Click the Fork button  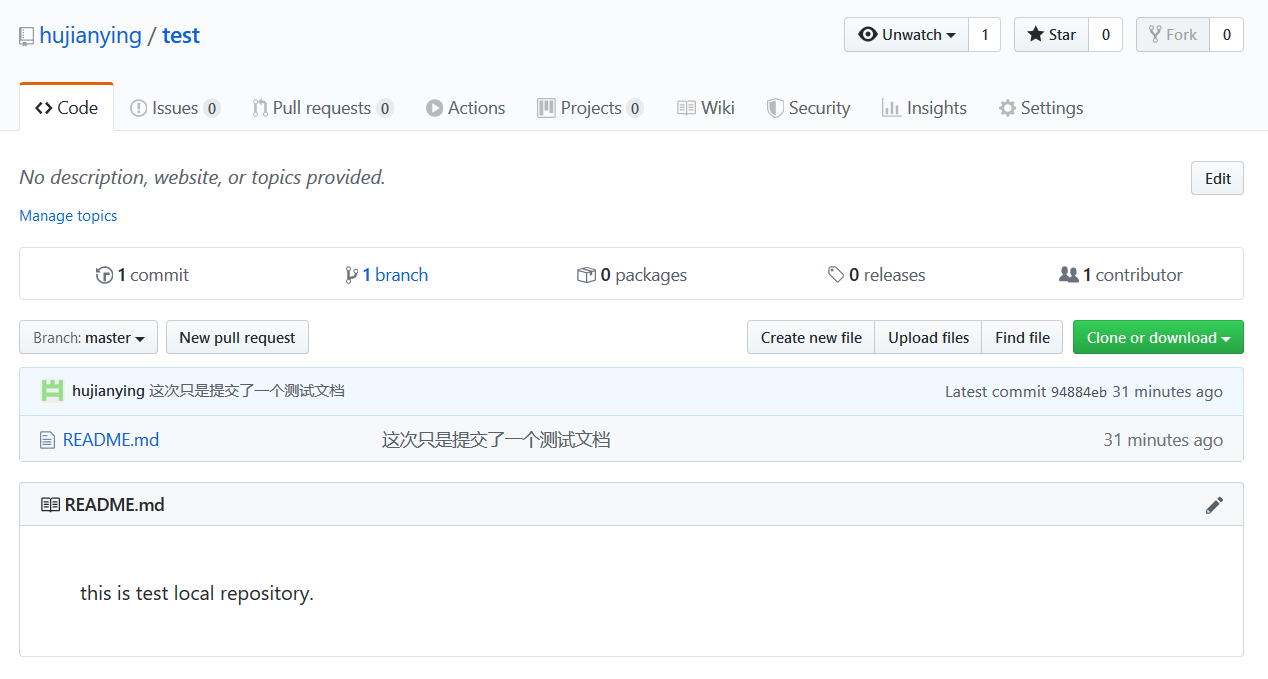pyautogui.click(x=1173, y=35)
